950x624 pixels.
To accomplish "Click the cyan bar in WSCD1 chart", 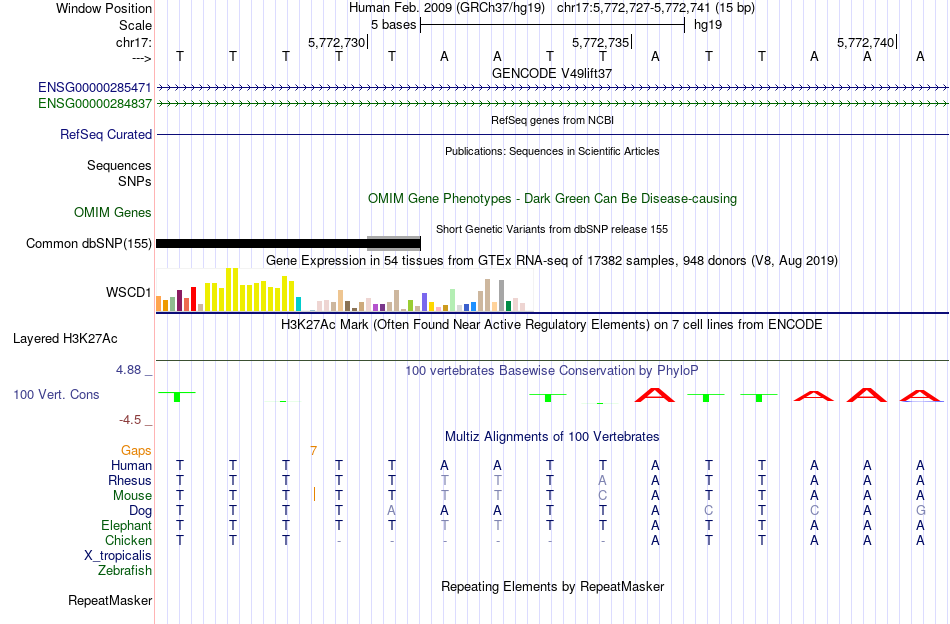I will [x=298, y=304].
